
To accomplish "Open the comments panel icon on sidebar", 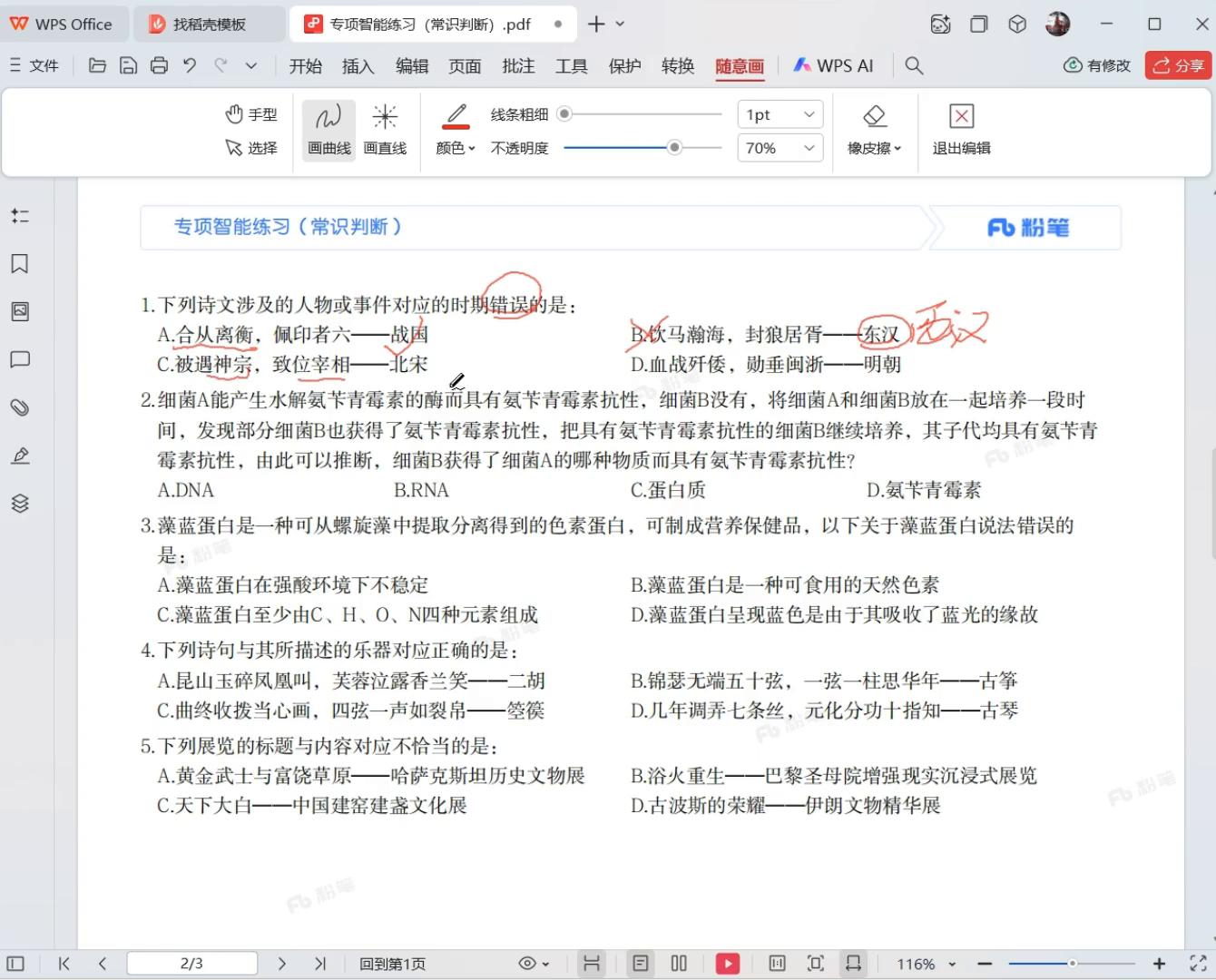I will click(x=20, y=359).
